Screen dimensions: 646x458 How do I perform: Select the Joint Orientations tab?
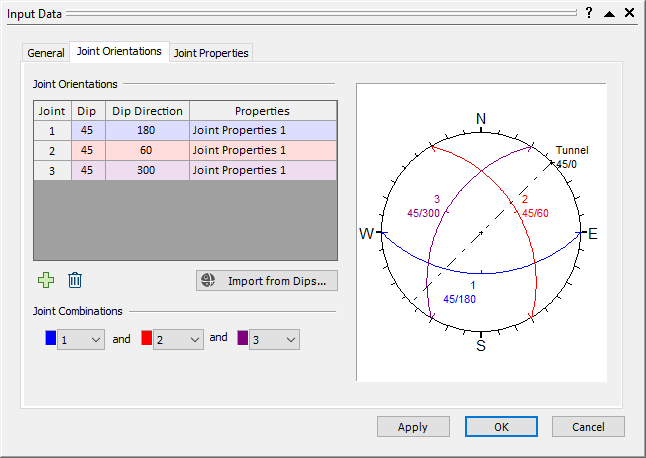tap(119, 51)
